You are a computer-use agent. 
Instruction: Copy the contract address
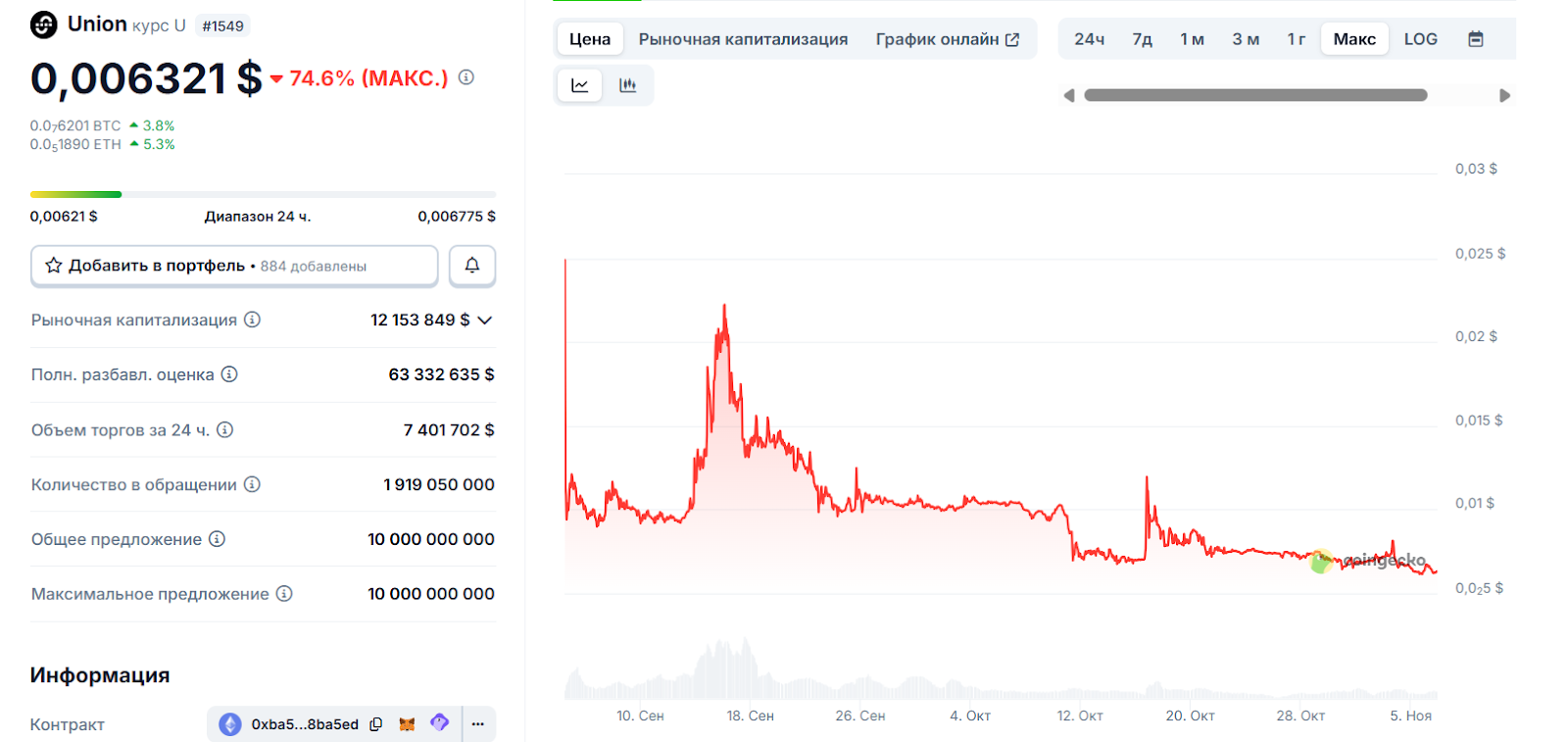click(376, 724)
